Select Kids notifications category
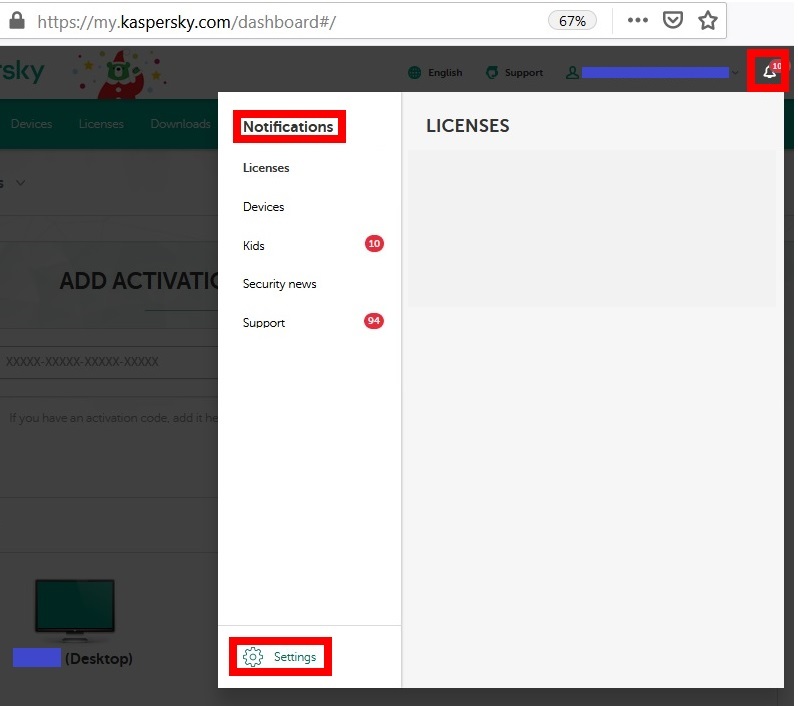The width and height of the screenshot is (798, 706). [254, 246]
